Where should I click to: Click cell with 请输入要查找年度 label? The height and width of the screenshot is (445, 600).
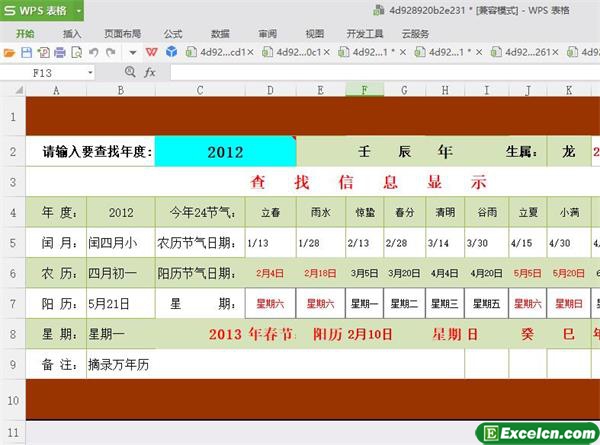[x=91, y=152]
